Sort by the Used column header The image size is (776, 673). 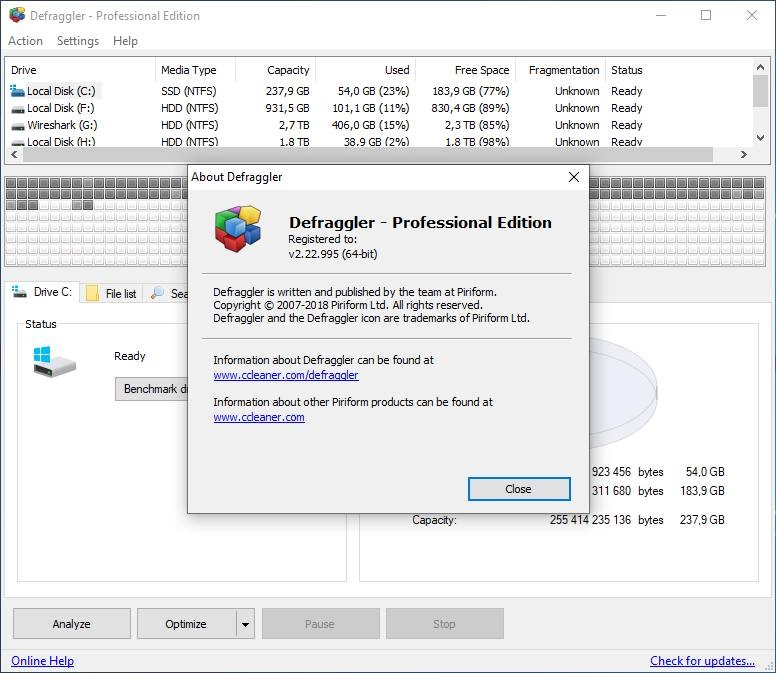point(365,70)
